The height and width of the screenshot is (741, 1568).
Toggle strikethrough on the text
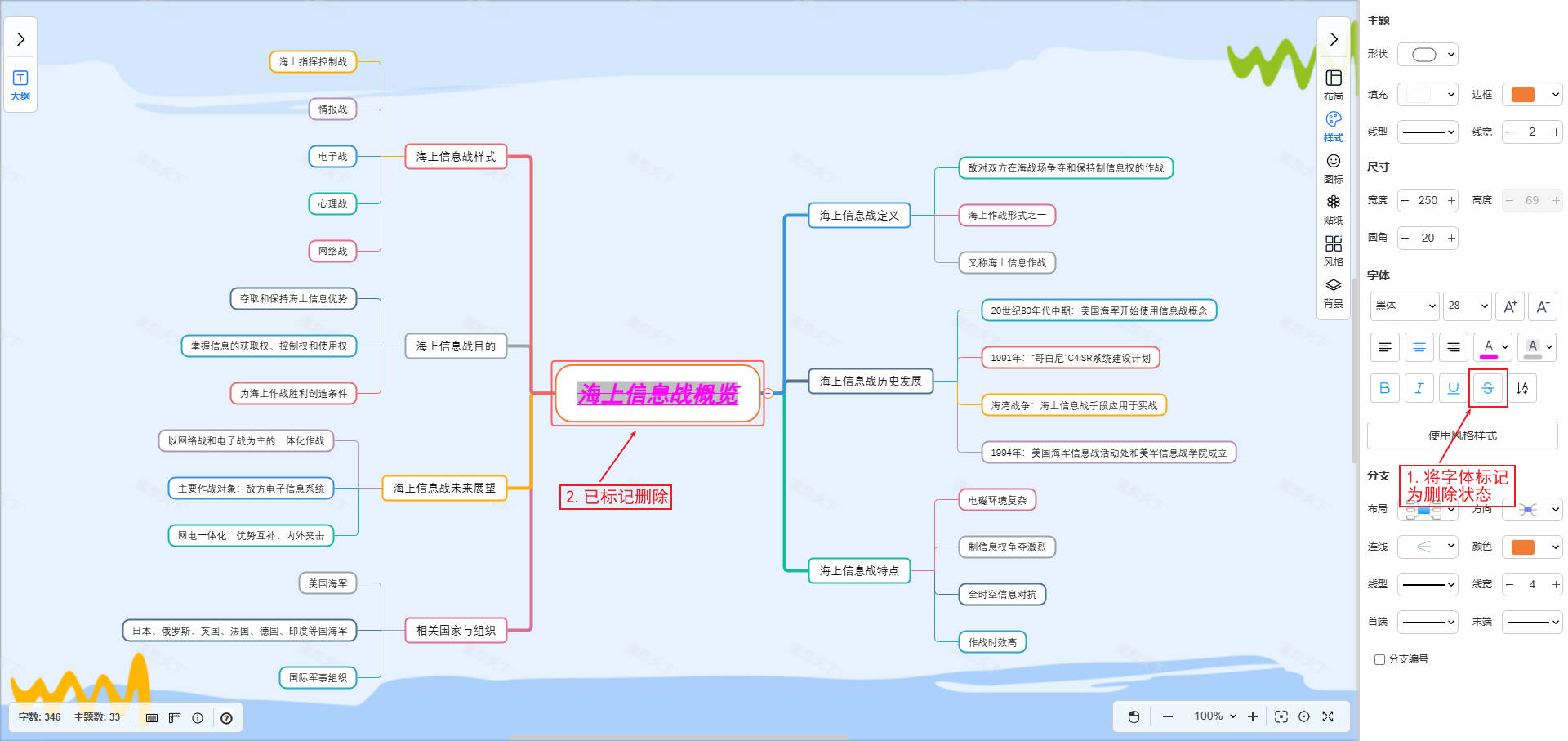click(x=1487, y=388)
